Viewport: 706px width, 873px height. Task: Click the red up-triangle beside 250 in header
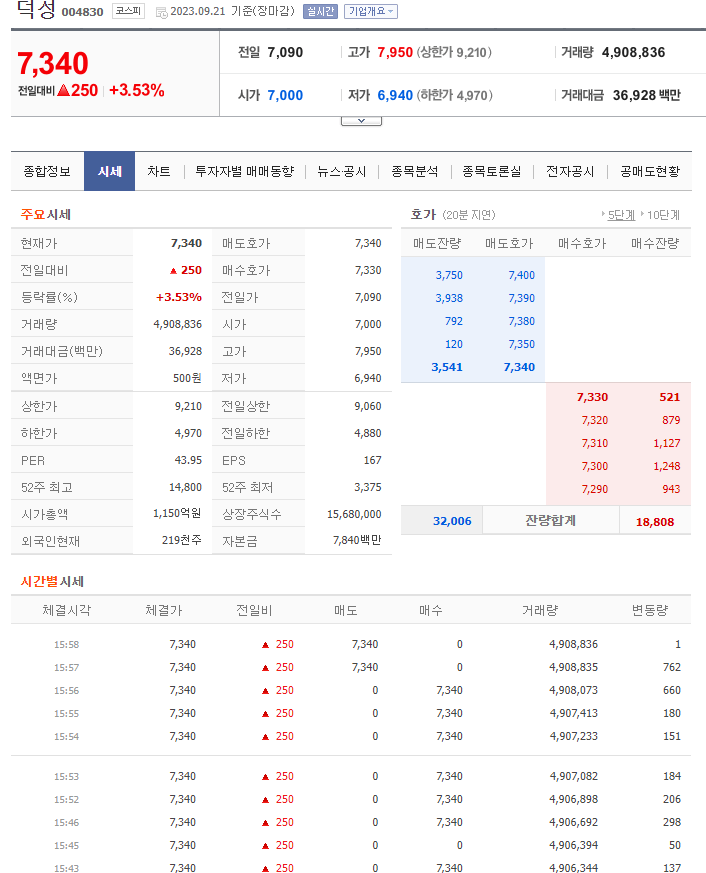(x=63, y=90)
